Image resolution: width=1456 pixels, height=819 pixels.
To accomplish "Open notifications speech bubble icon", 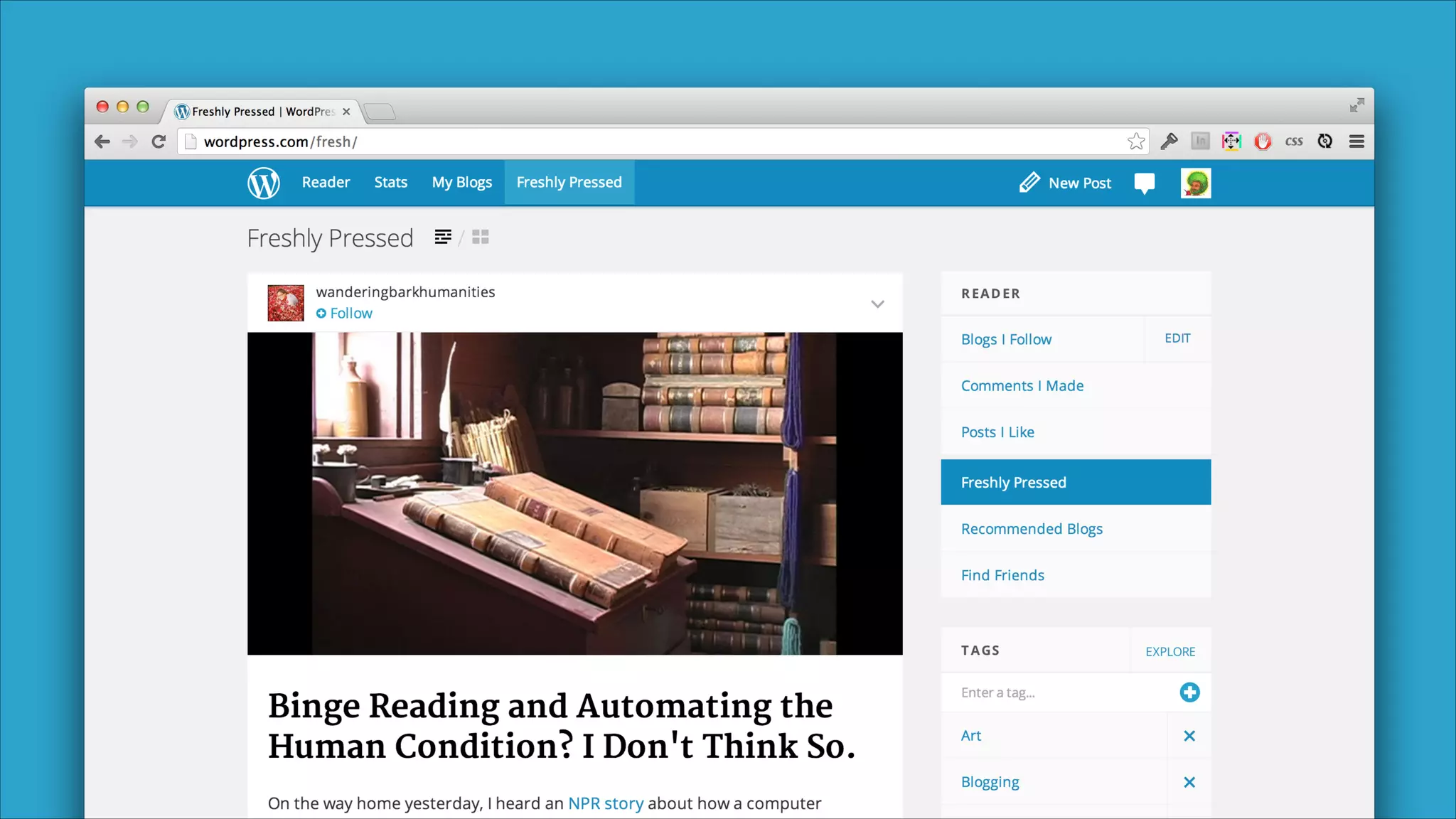I will click(1144, 183).
